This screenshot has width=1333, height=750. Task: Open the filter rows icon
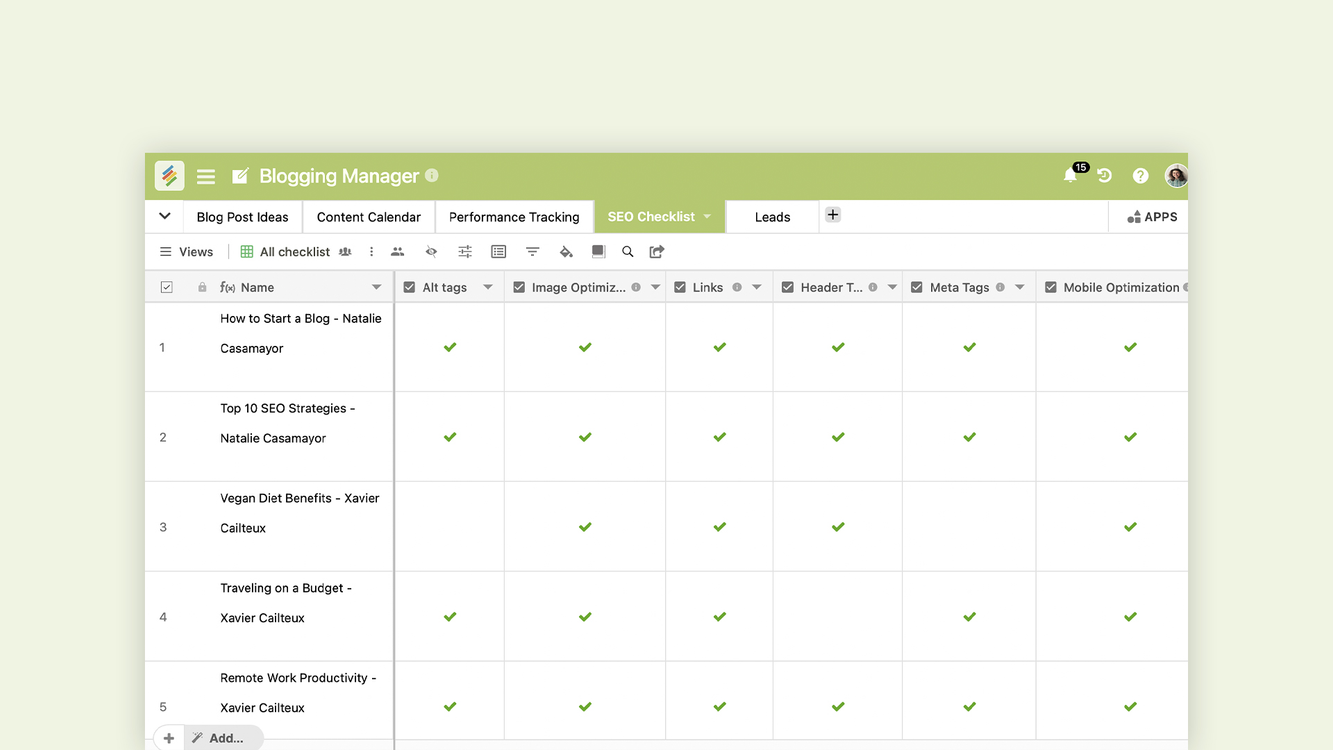click(x=532, y=252)
